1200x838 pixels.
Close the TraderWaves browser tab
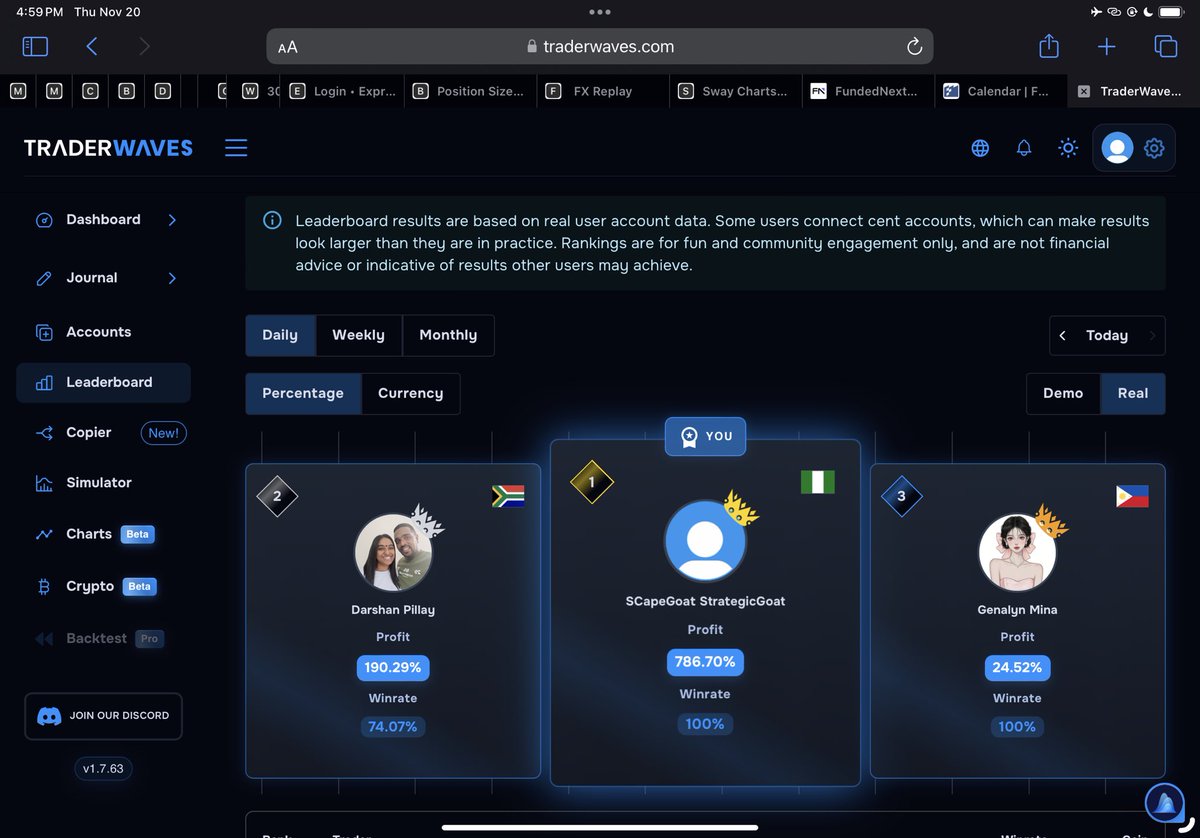(x=1084, y=91)
